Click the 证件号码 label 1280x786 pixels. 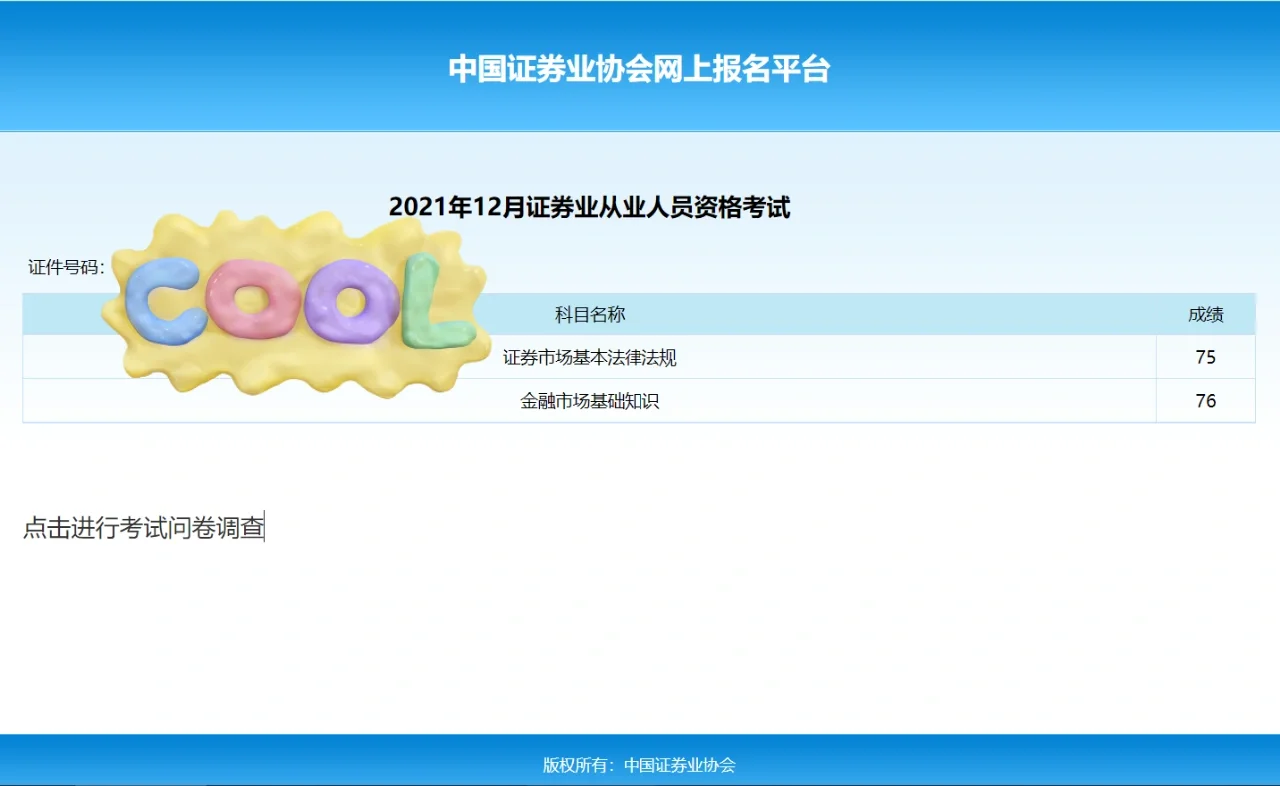(66, 267)
